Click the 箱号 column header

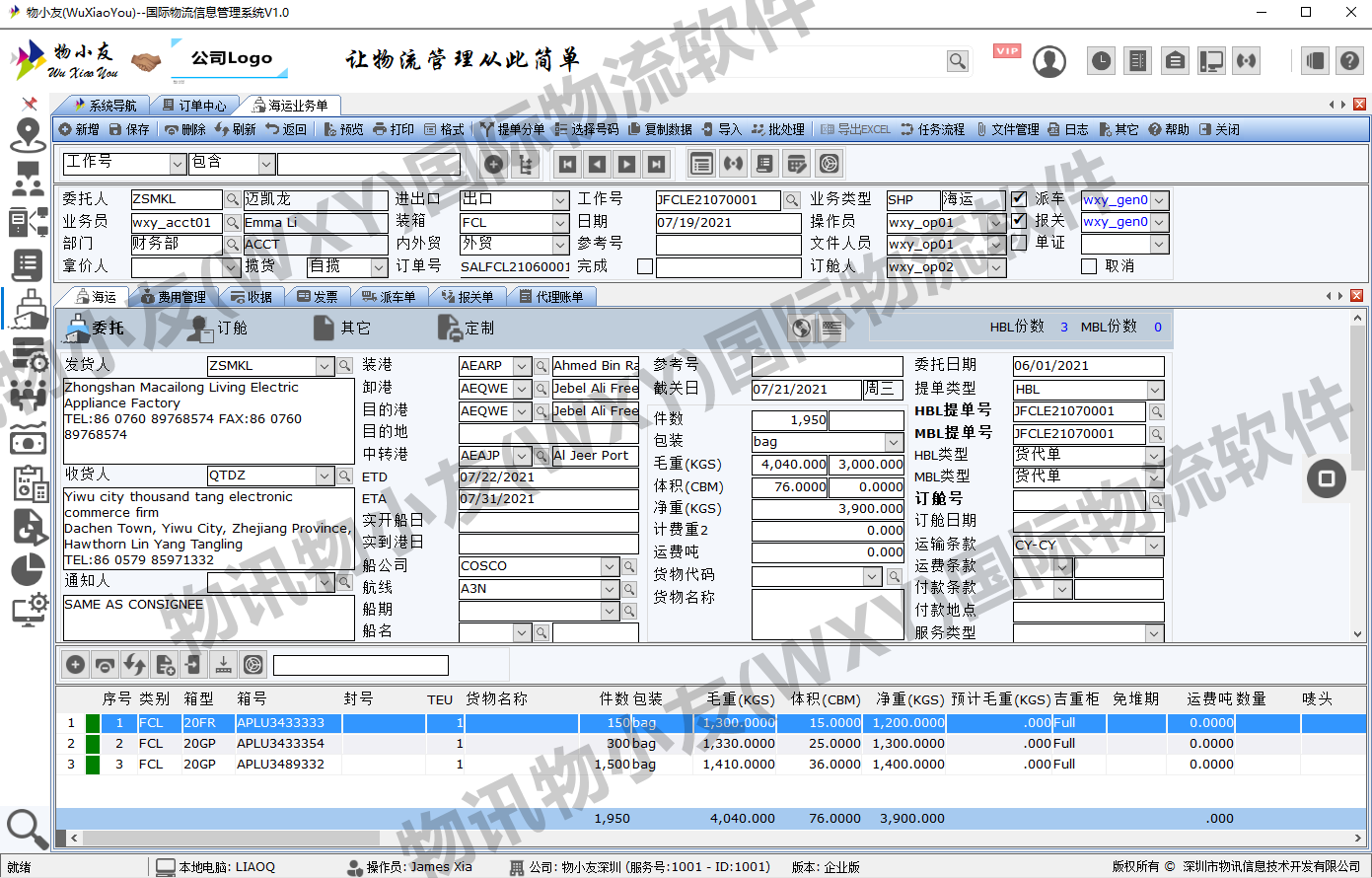tap(252, 698)
